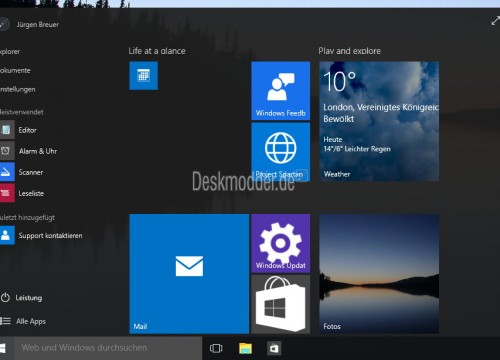Image resolution: width=500 pixels, height=360 pixels.
Task: Click the Leistung power button
Action: [x=22, y=298]
